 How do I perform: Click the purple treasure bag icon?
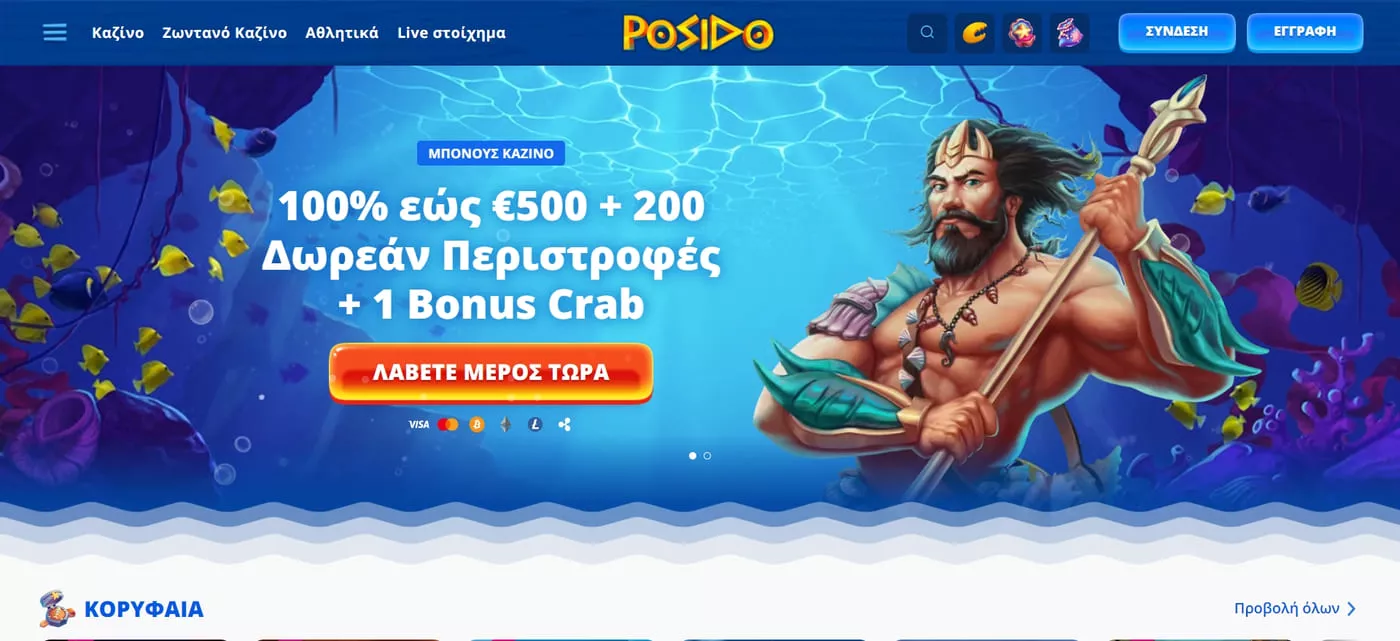click(x=1070, y=33)
